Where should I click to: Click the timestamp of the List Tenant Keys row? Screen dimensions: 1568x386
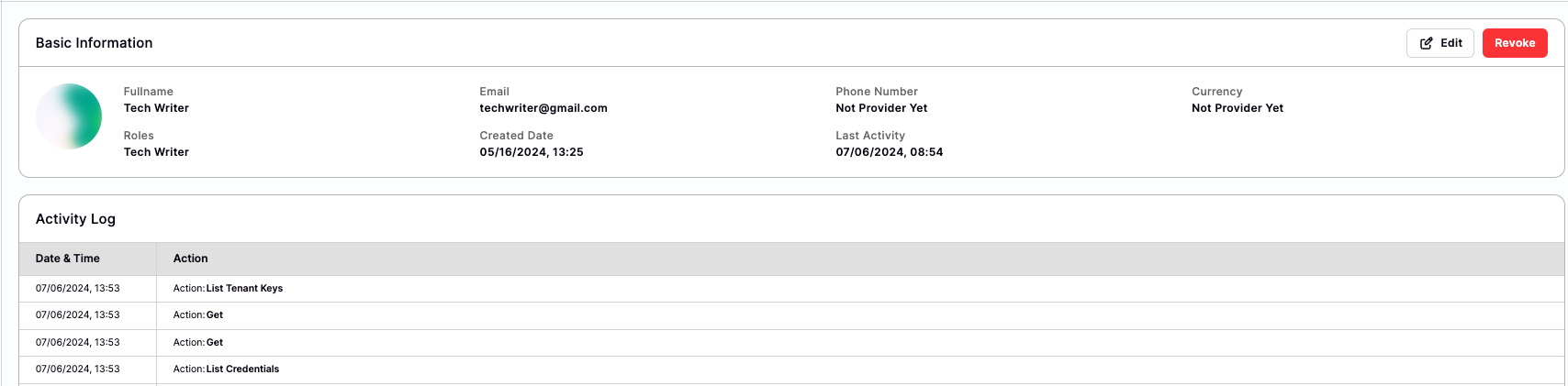tap(78, 288)
